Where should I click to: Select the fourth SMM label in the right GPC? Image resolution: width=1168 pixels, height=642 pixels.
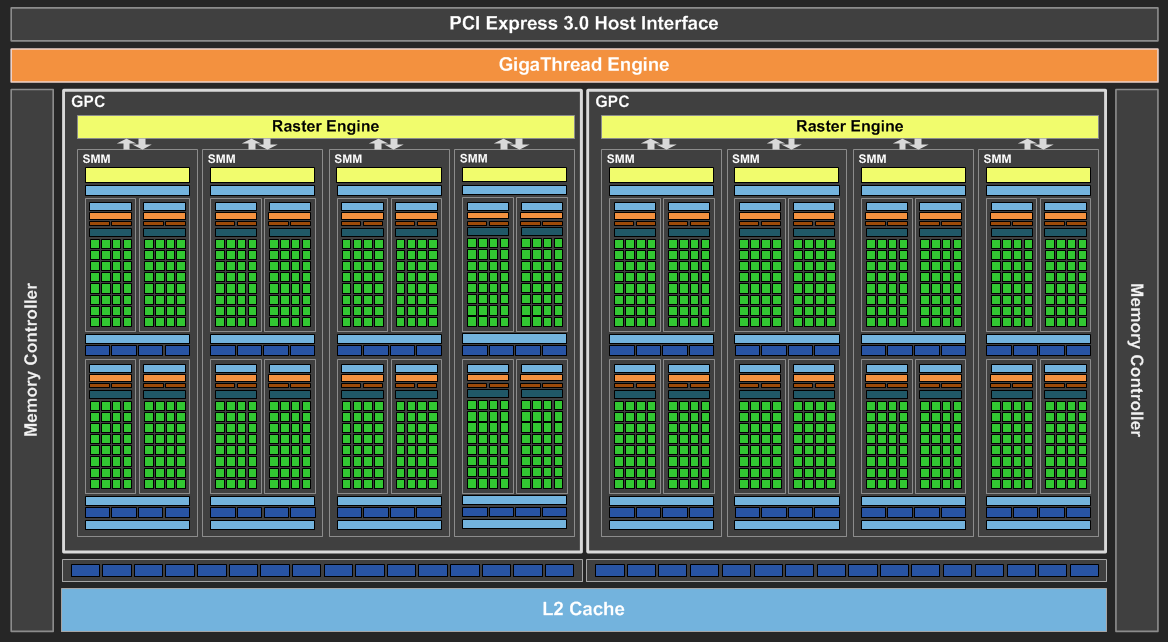pos(997,159)
